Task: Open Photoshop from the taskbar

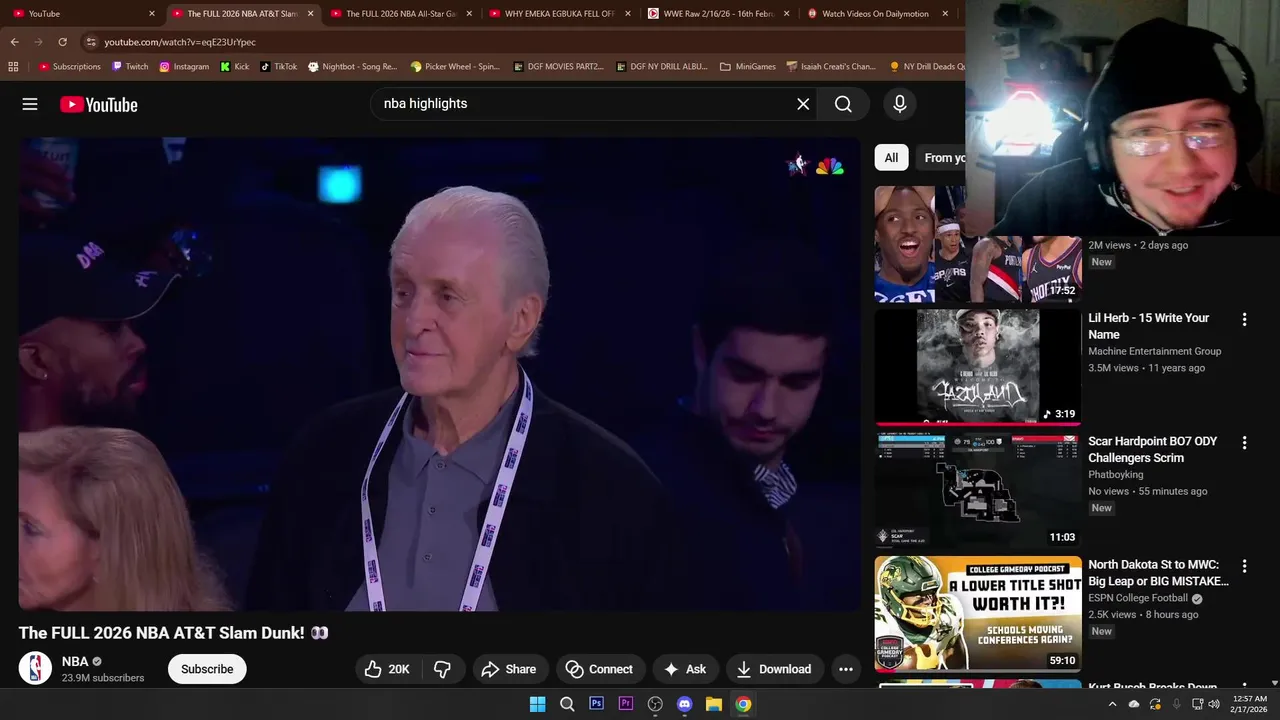Action: [x=596, y=704]
